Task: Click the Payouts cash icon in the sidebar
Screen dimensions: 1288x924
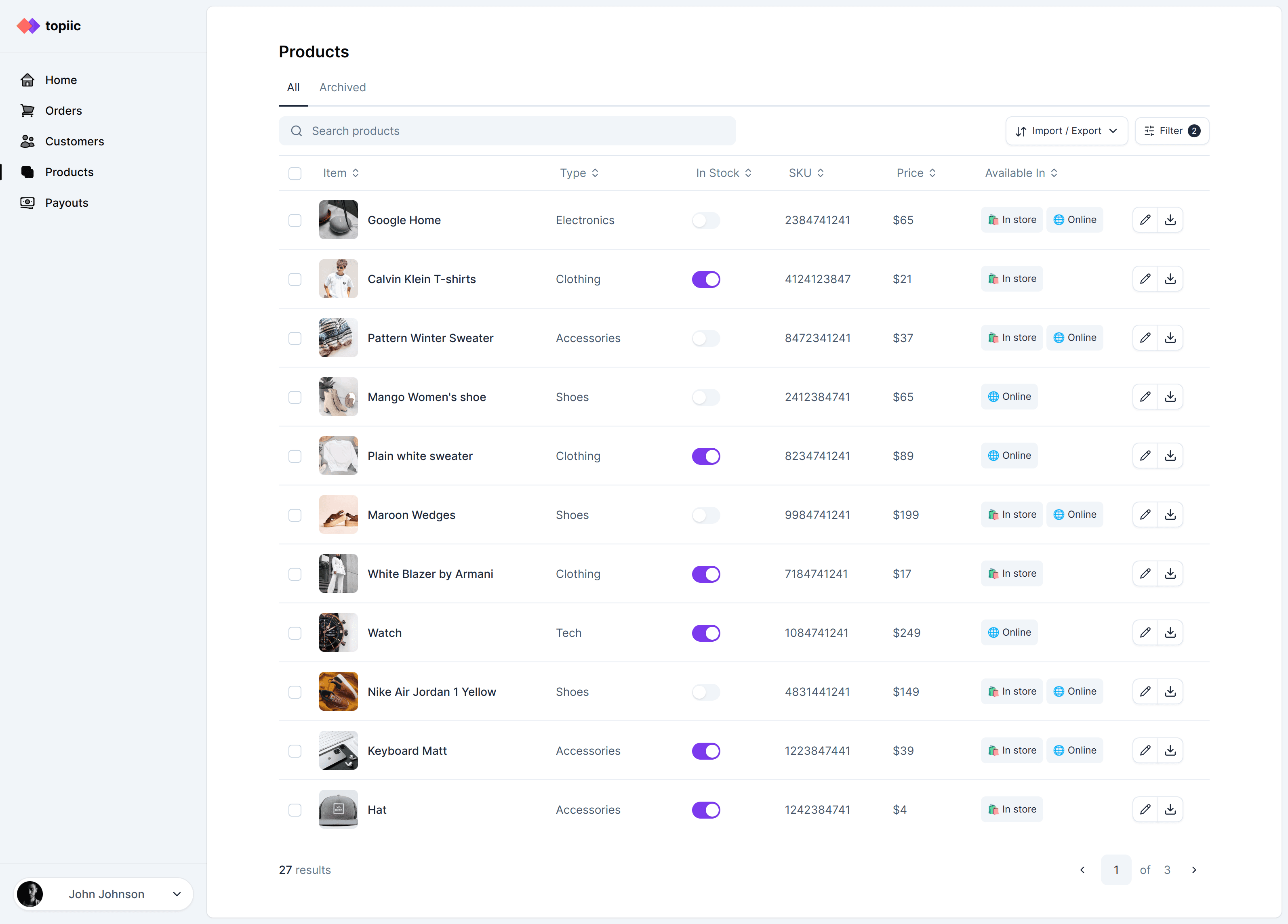Action: coord(27,203)
